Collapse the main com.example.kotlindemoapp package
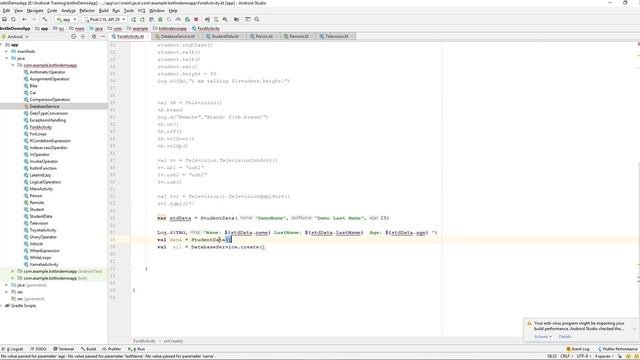Viewport: 640px width, 360px height. (13, 65)
